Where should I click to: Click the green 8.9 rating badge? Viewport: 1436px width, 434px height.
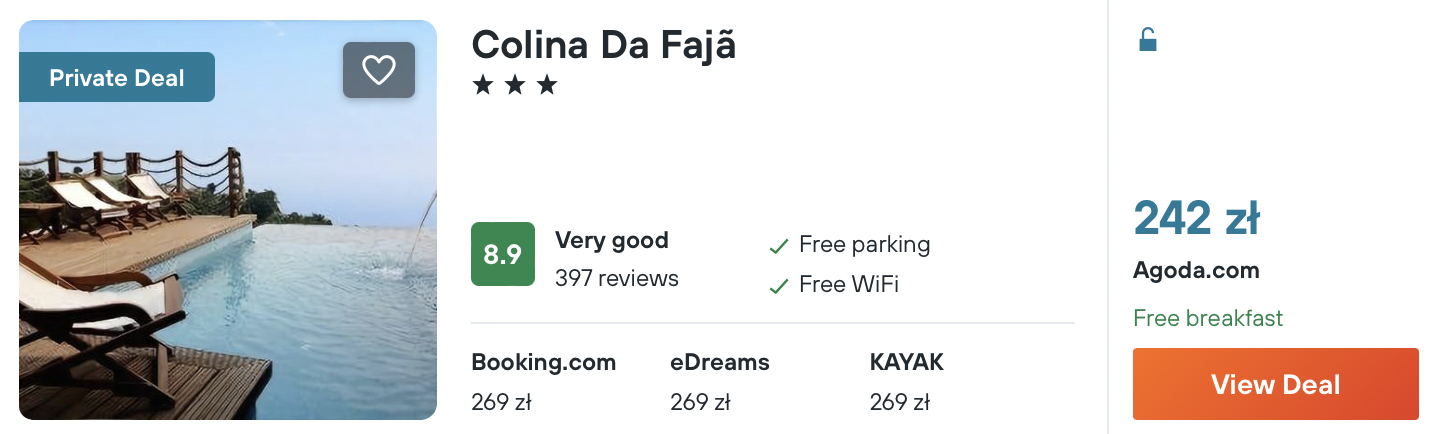(x=503, y=254)
